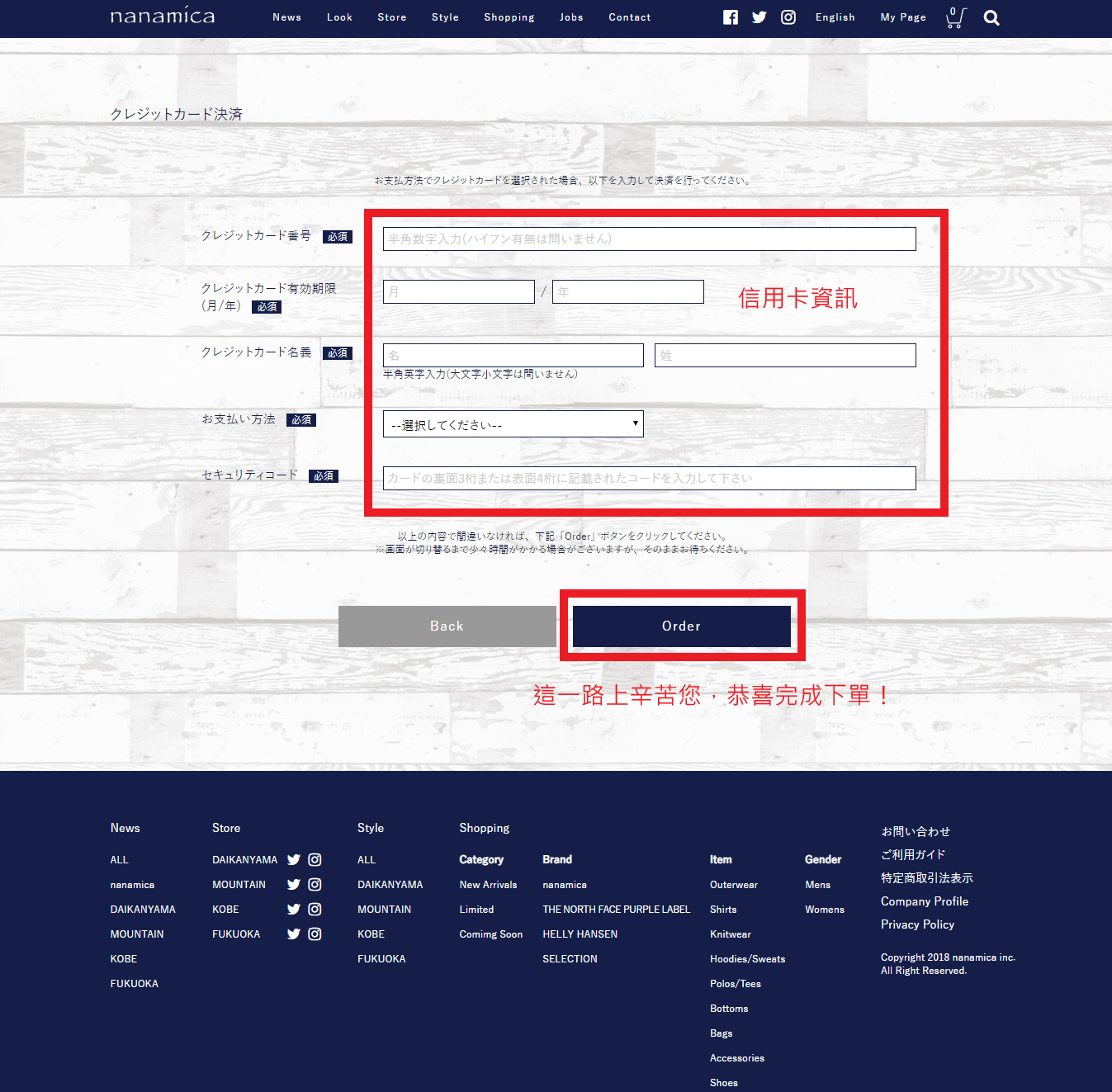Open DAIKANYAMA store Twitter icon in footer
Screen dimensions: 1112x1092
pos(293,860)
